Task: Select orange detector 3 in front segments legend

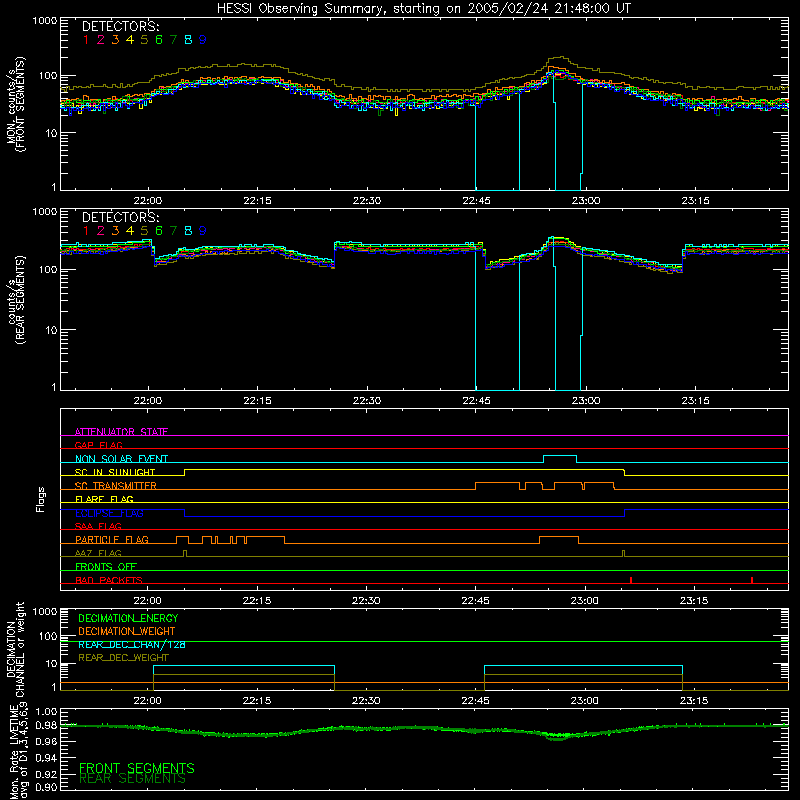Action: click(115, 40)
